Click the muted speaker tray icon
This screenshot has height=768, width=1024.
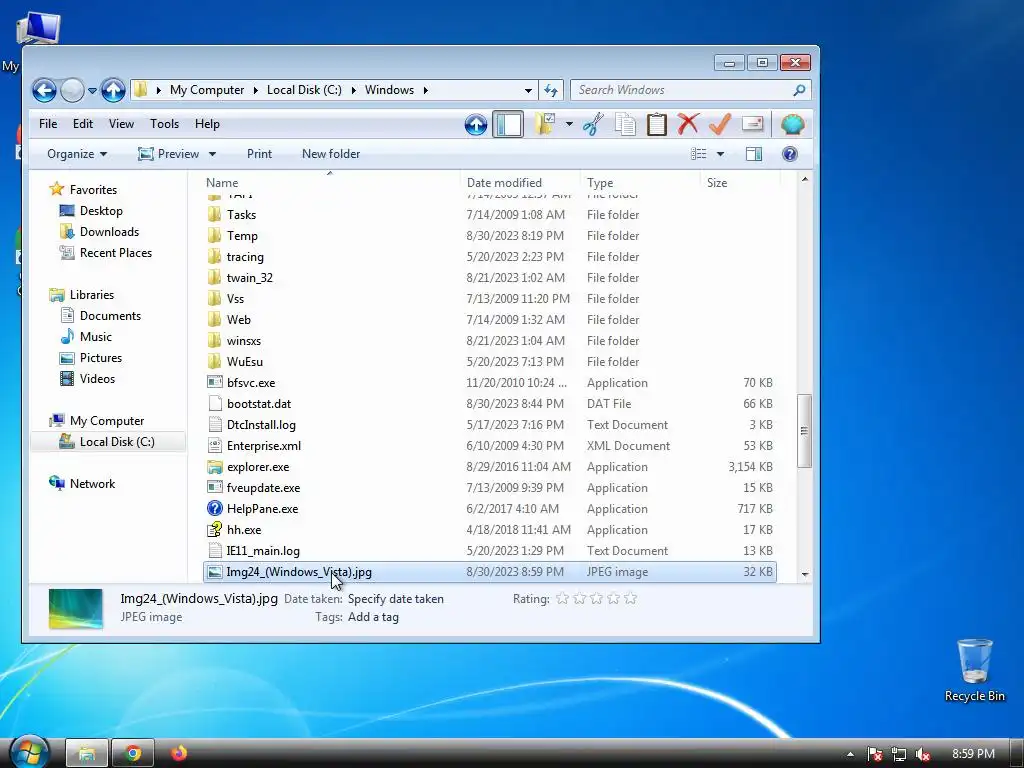(x=923, y=754)
